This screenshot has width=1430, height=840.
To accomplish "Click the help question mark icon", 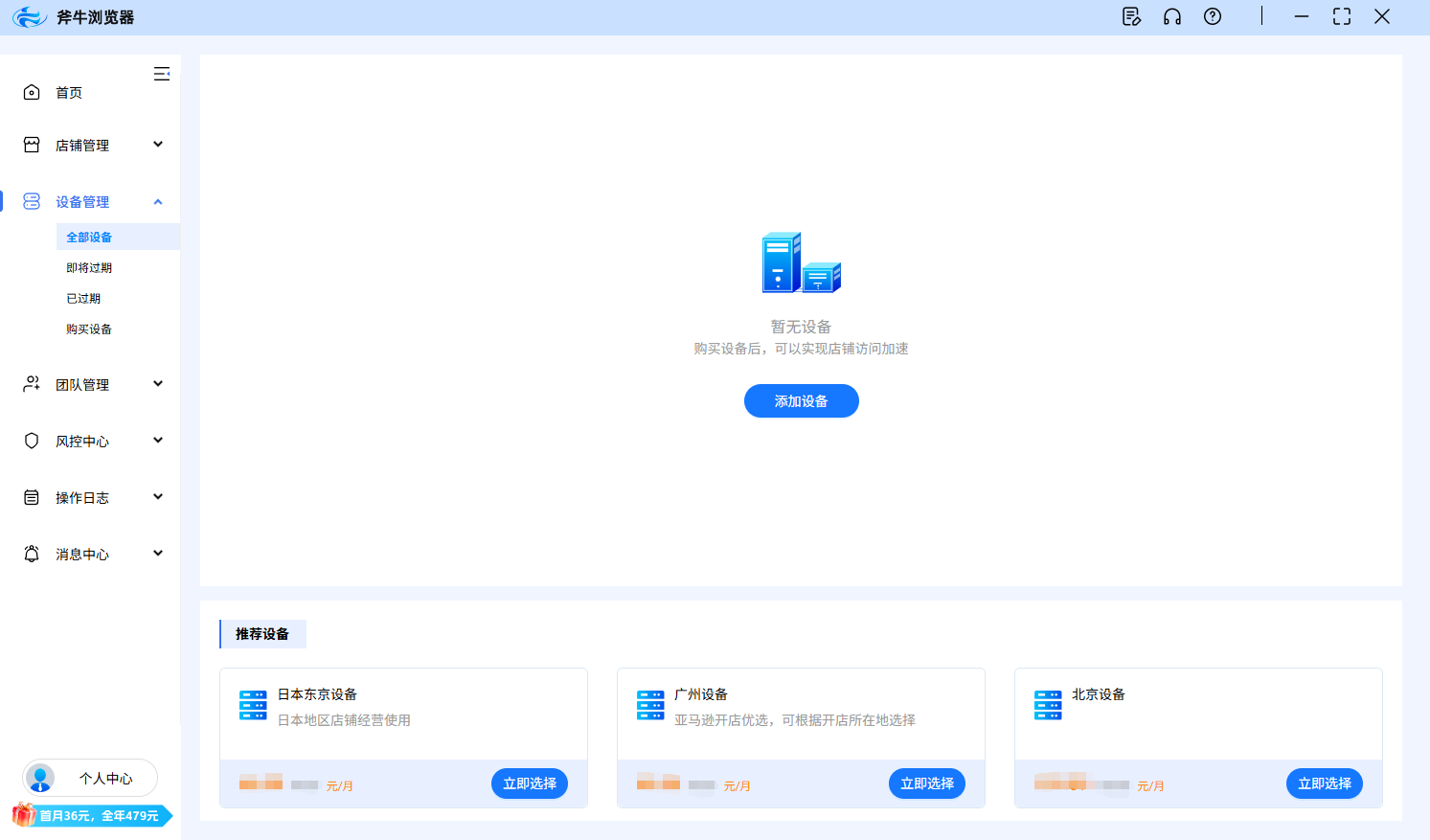I will [1213, 16].
